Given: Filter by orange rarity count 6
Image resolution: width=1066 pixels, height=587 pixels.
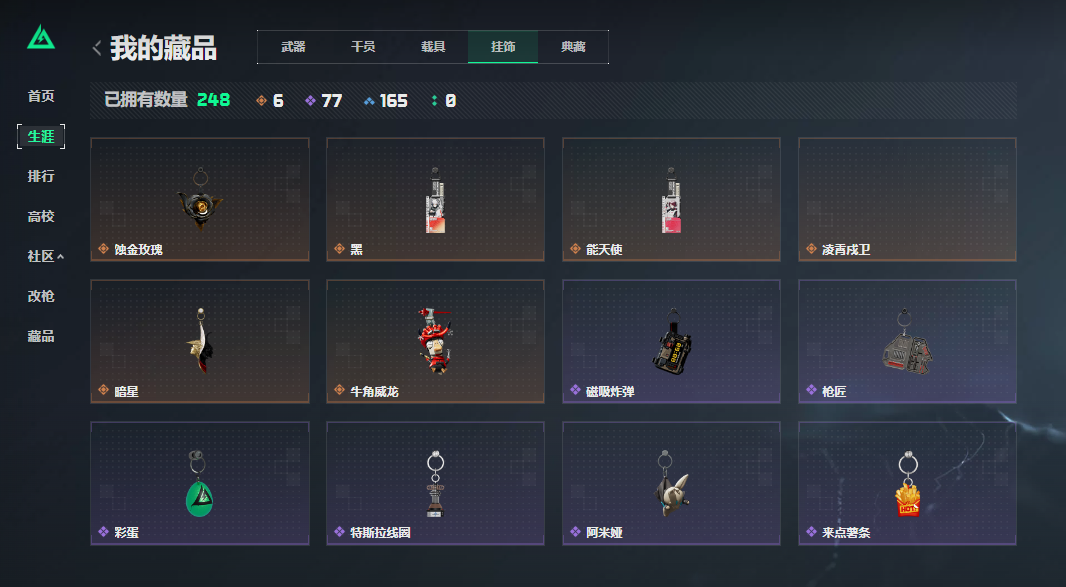Looking at the screenshot, I should tap(270, 101).
